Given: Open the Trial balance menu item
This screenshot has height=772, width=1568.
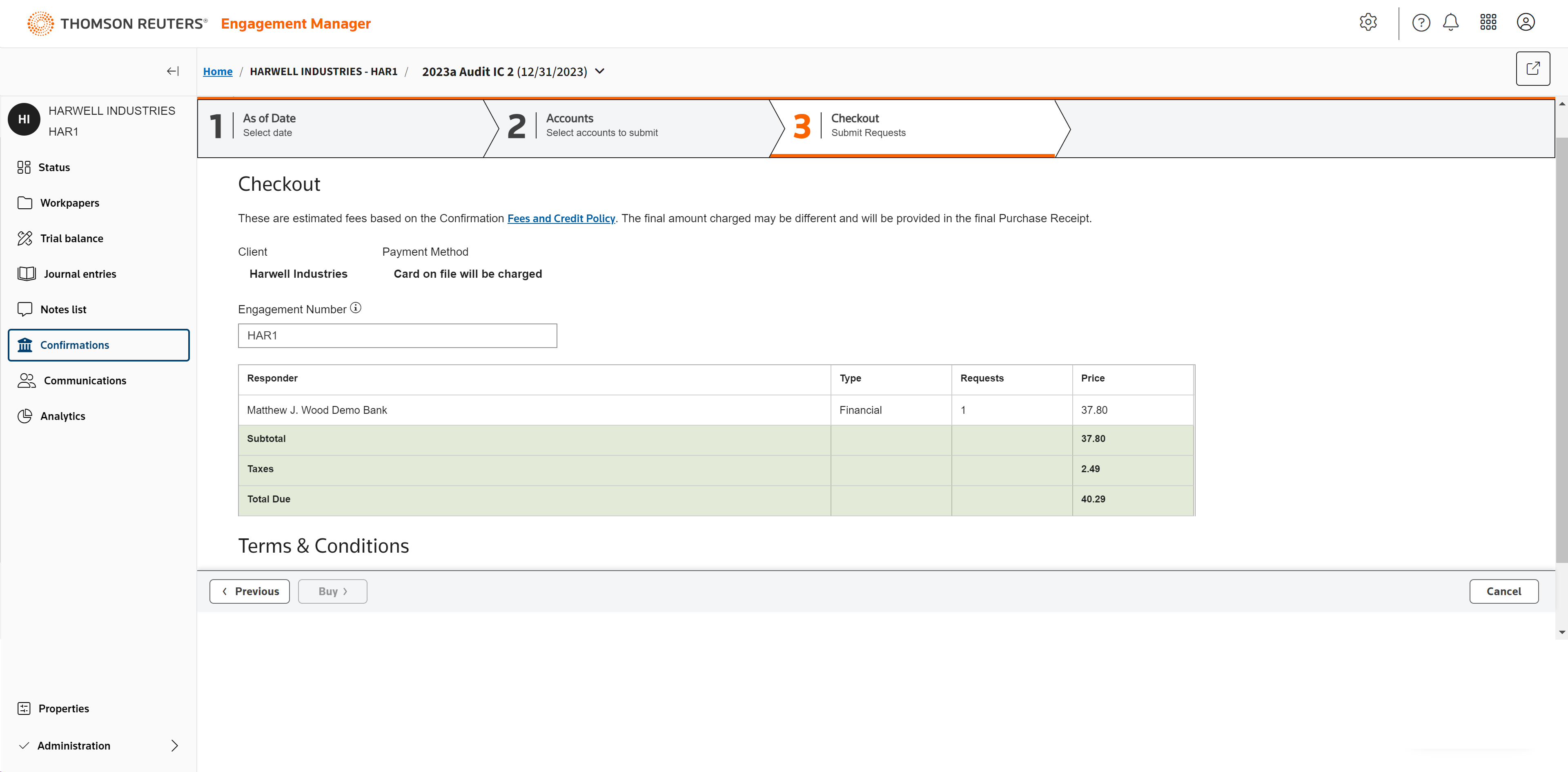Looking at the screenshot, I should pos(71,238).
